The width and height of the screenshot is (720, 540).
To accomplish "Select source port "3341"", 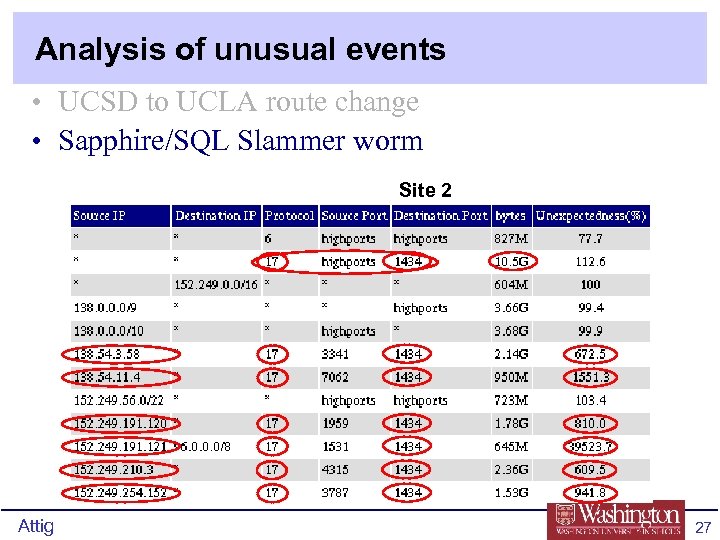I will coord(335,354).
